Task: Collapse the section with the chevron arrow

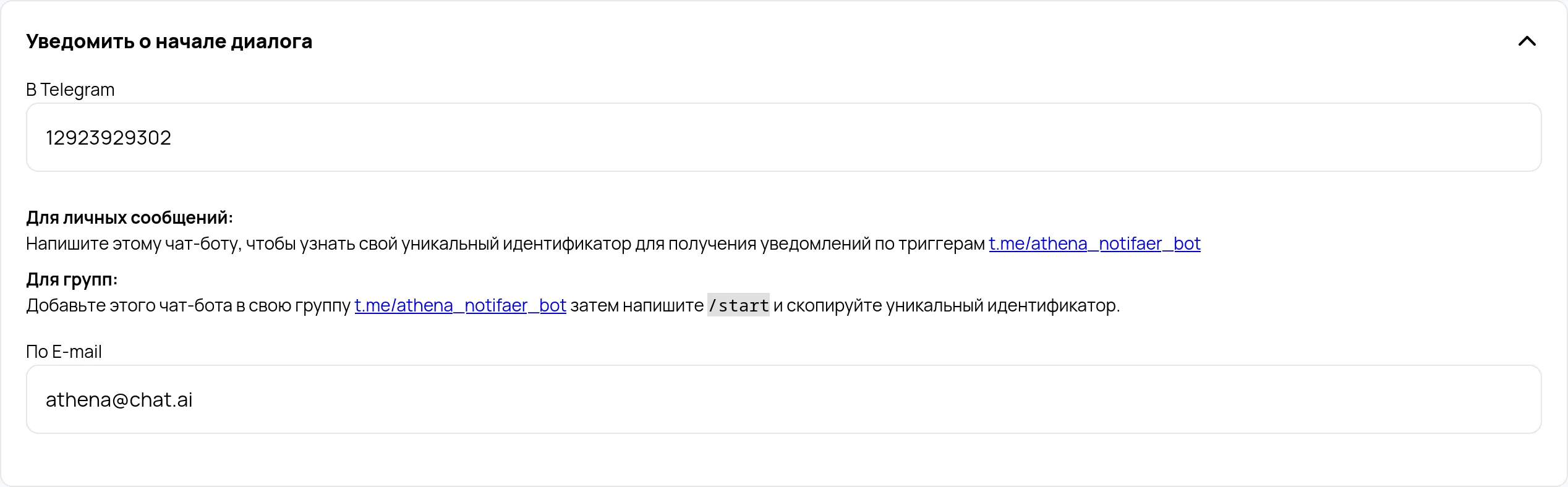Action: (x=1527, y=41)
